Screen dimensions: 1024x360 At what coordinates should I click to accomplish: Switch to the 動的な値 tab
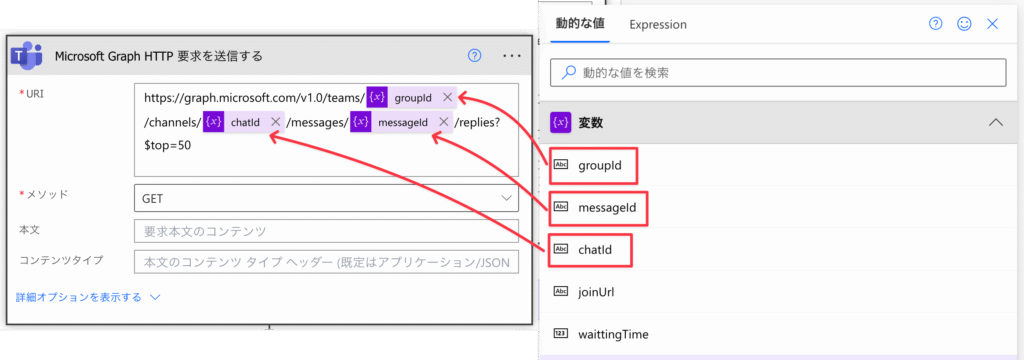click(580, 24)
